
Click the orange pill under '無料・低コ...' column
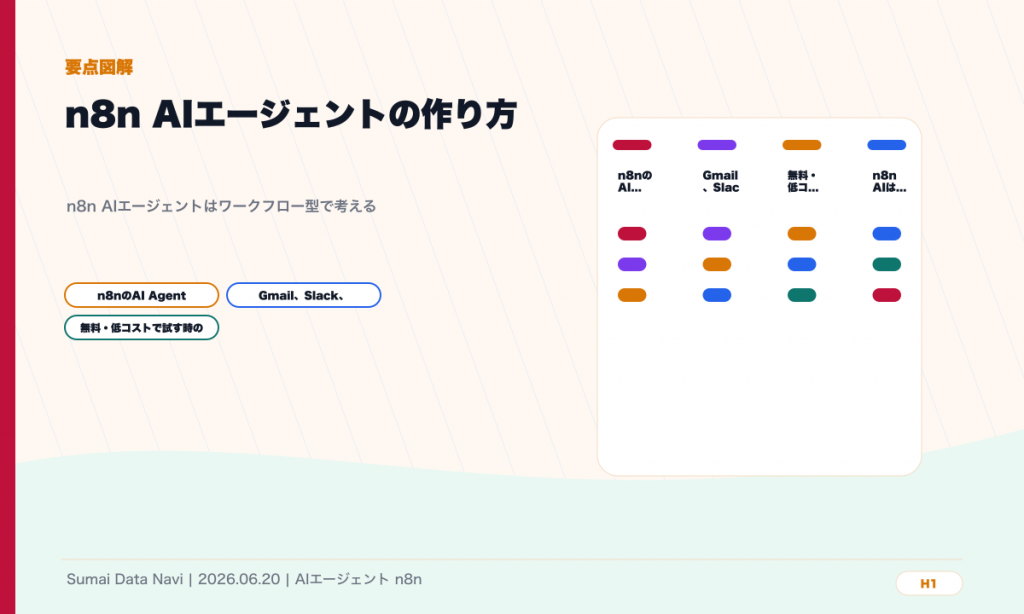click(x=802, y=234)
